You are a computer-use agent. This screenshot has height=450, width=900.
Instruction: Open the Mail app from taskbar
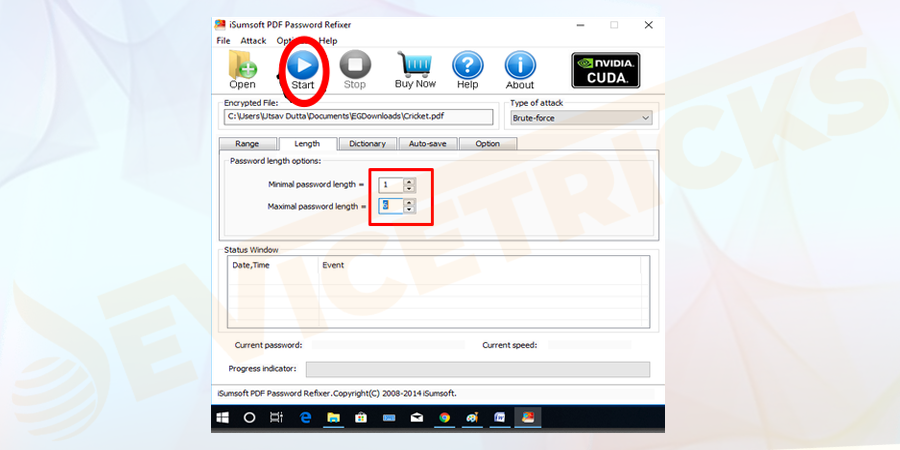click(x=417, y=418)
